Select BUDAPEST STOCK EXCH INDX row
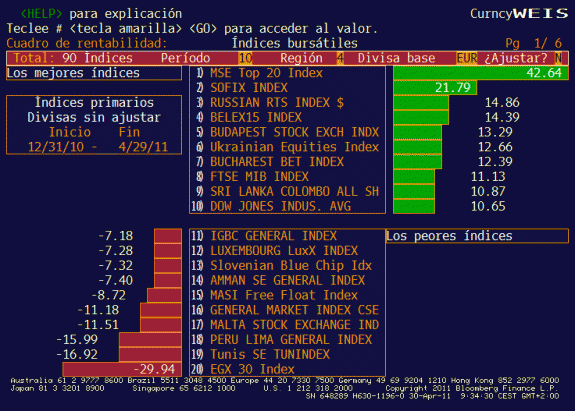 288,132
